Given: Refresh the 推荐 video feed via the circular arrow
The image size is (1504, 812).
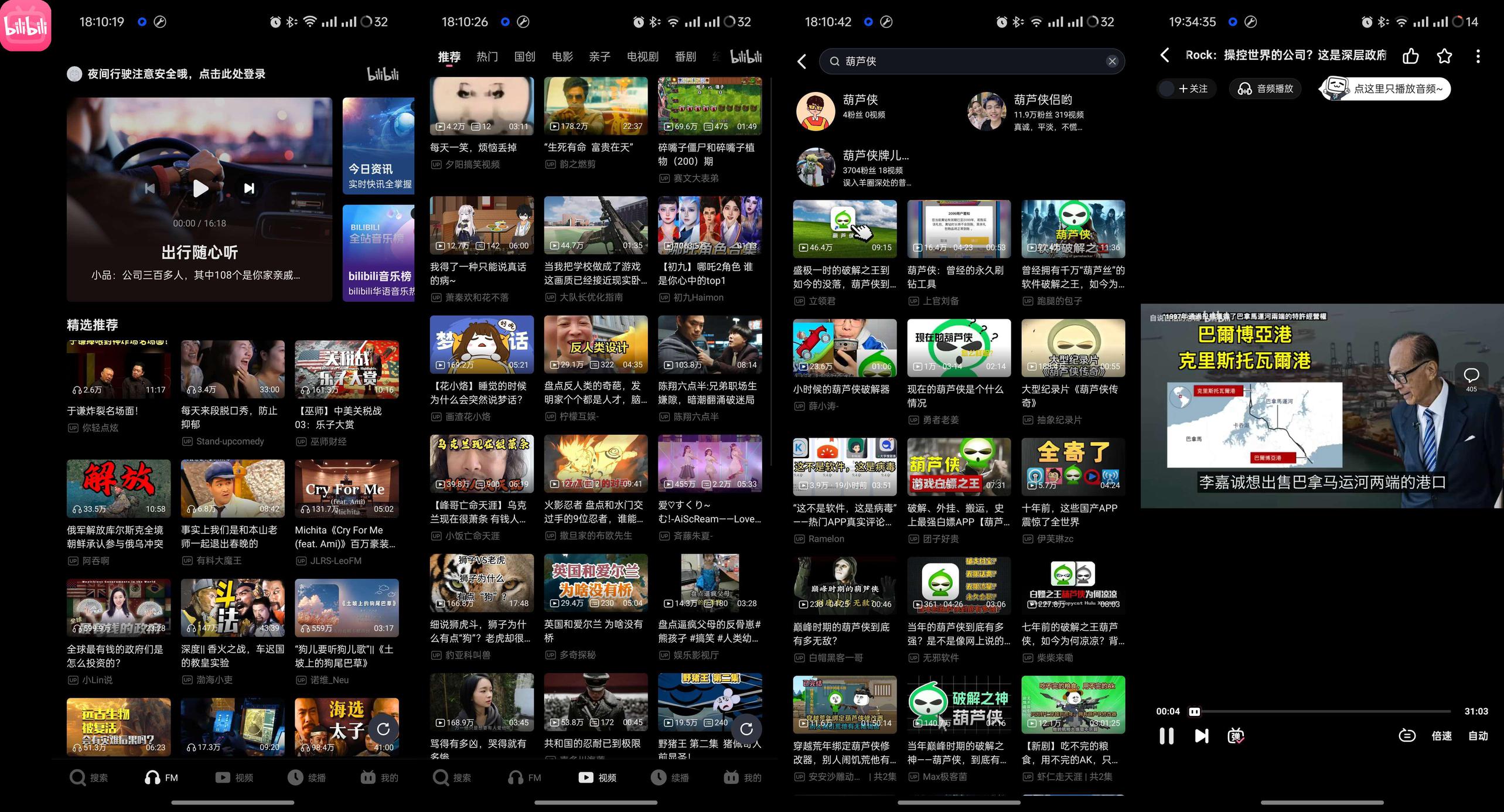Looking at the screenshot, I should tap(746, 729).
